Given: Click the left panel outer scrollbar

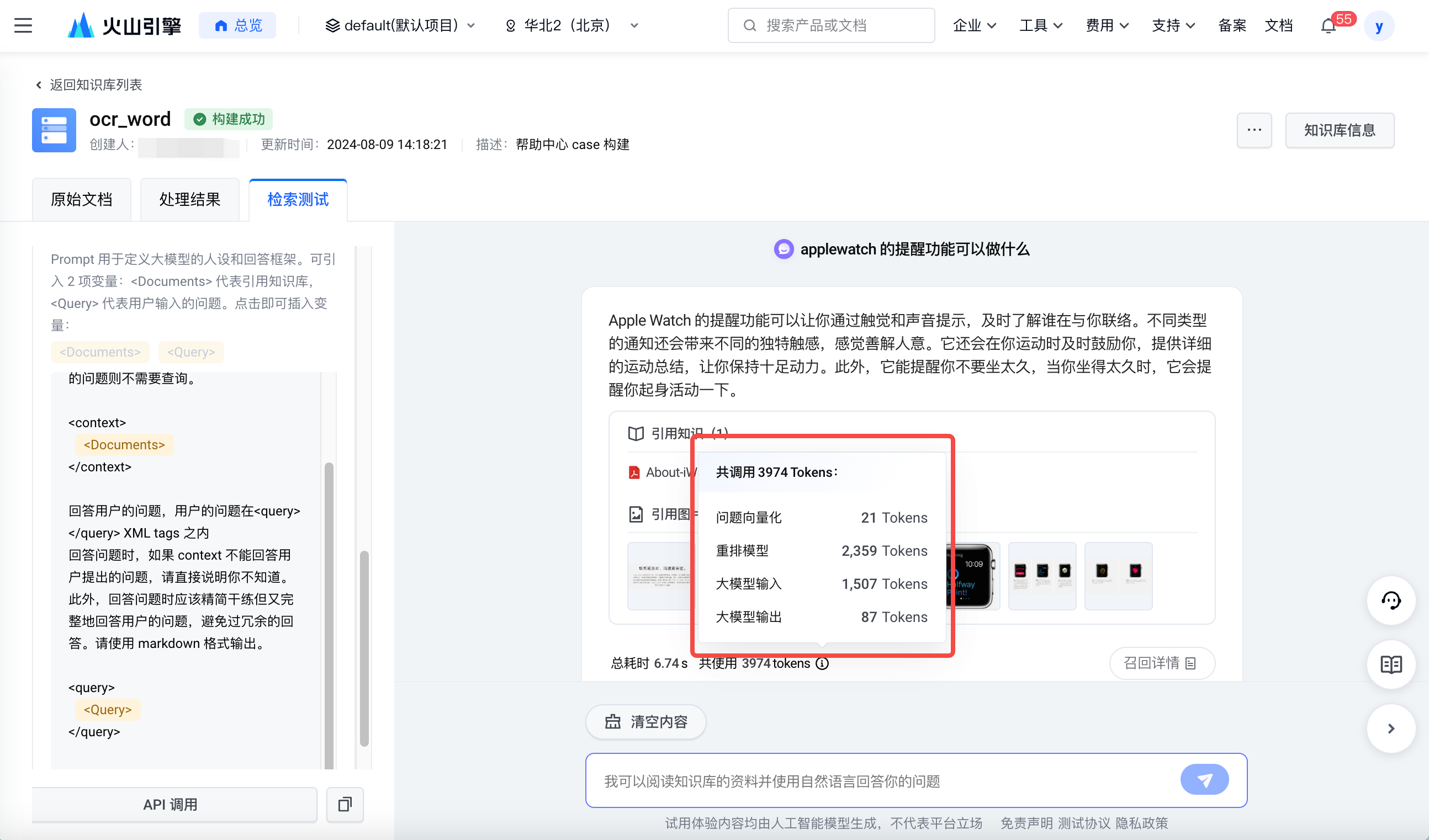Looking at the screenshot, I should pyautogui.click(x=364, y=649).
